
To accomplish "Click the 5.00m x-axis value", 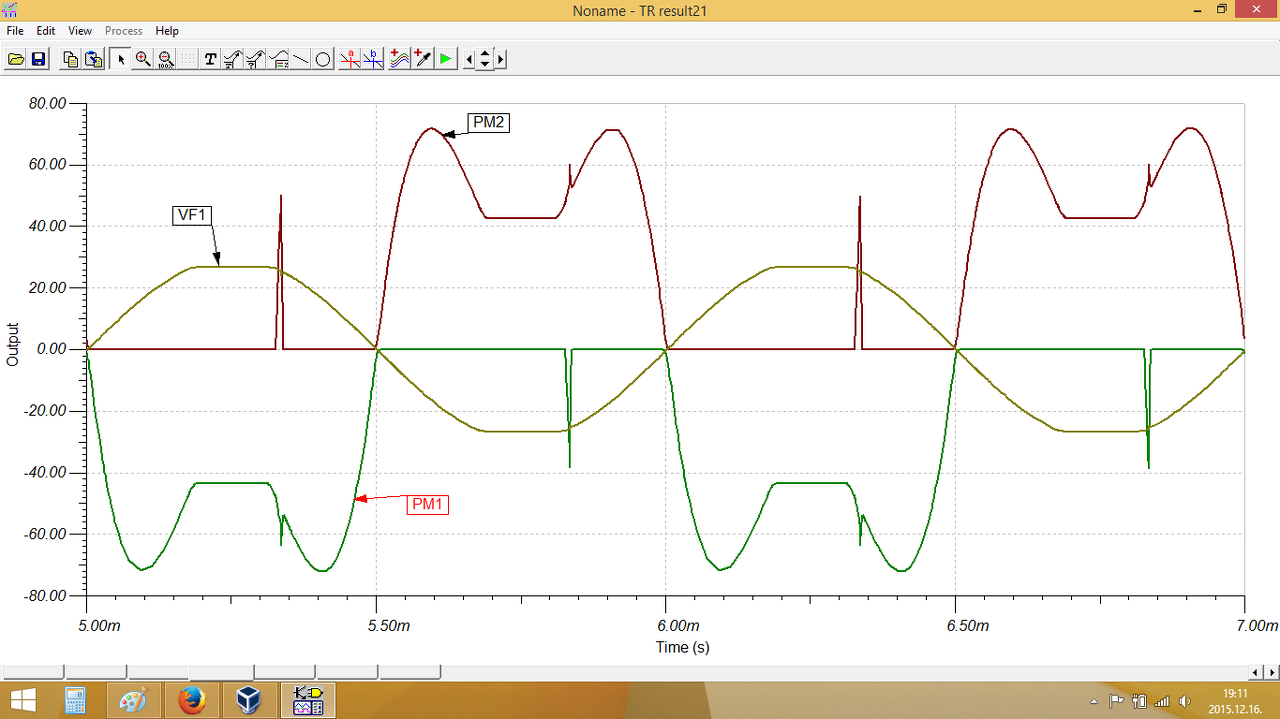I will [x=99, y=626].
